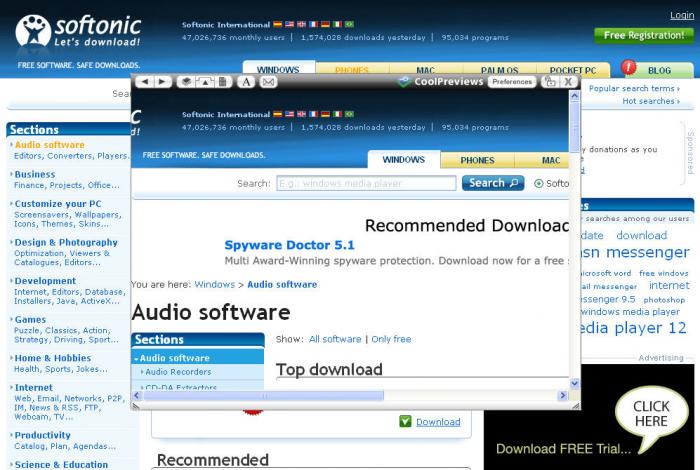Click Windows breadcrumb link in preview
This screenshot has height=470, width=700.
click(215, 284)
